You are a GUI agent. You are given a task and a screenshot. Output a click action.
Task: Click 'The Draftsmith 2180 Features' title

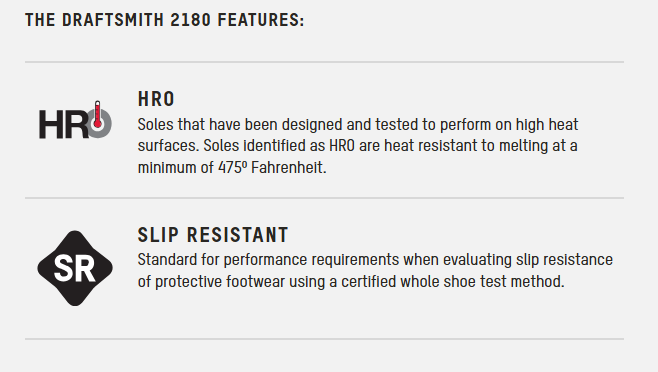[164, 20]
